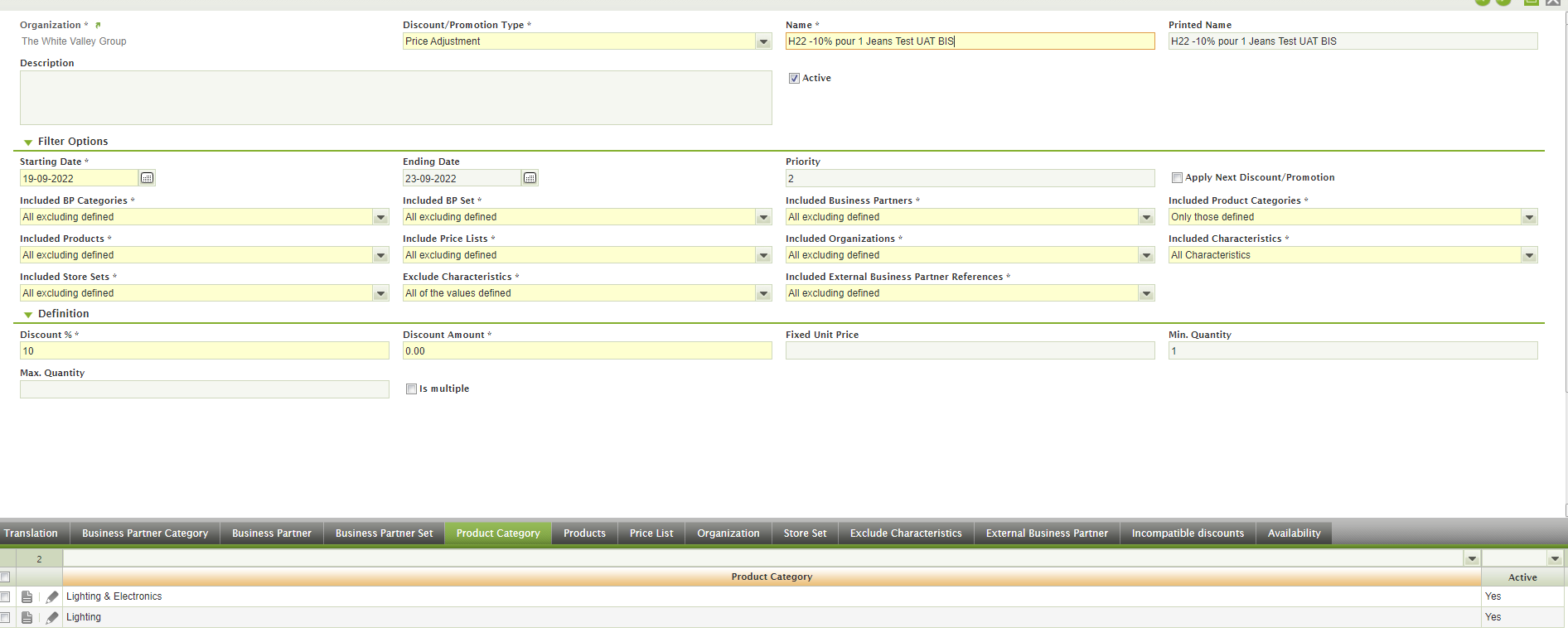The width and height of the screenshot is (1568, 642).
Task: Open Product Category column filter arrow
Action: click(1472, 558)
